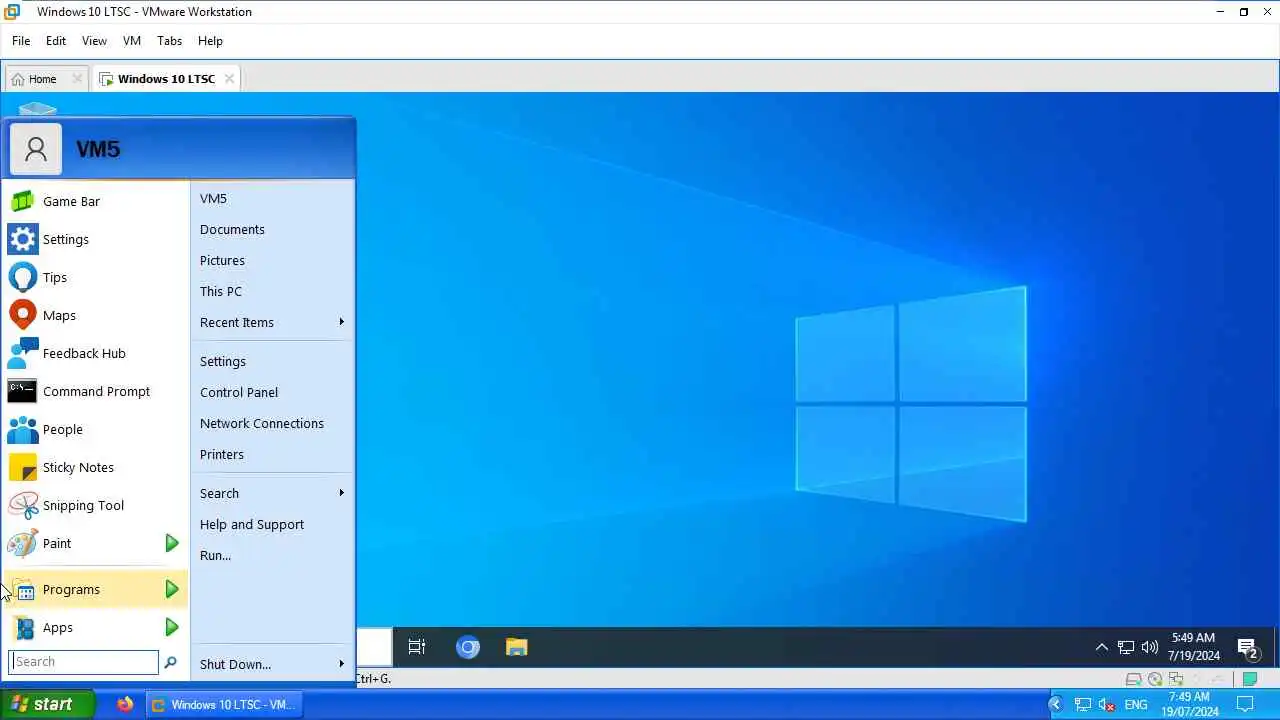Image resolution: width=1280 pixels, height=720 pixels.
Task: Click the search magnifier icon
Action: [170, 662]
